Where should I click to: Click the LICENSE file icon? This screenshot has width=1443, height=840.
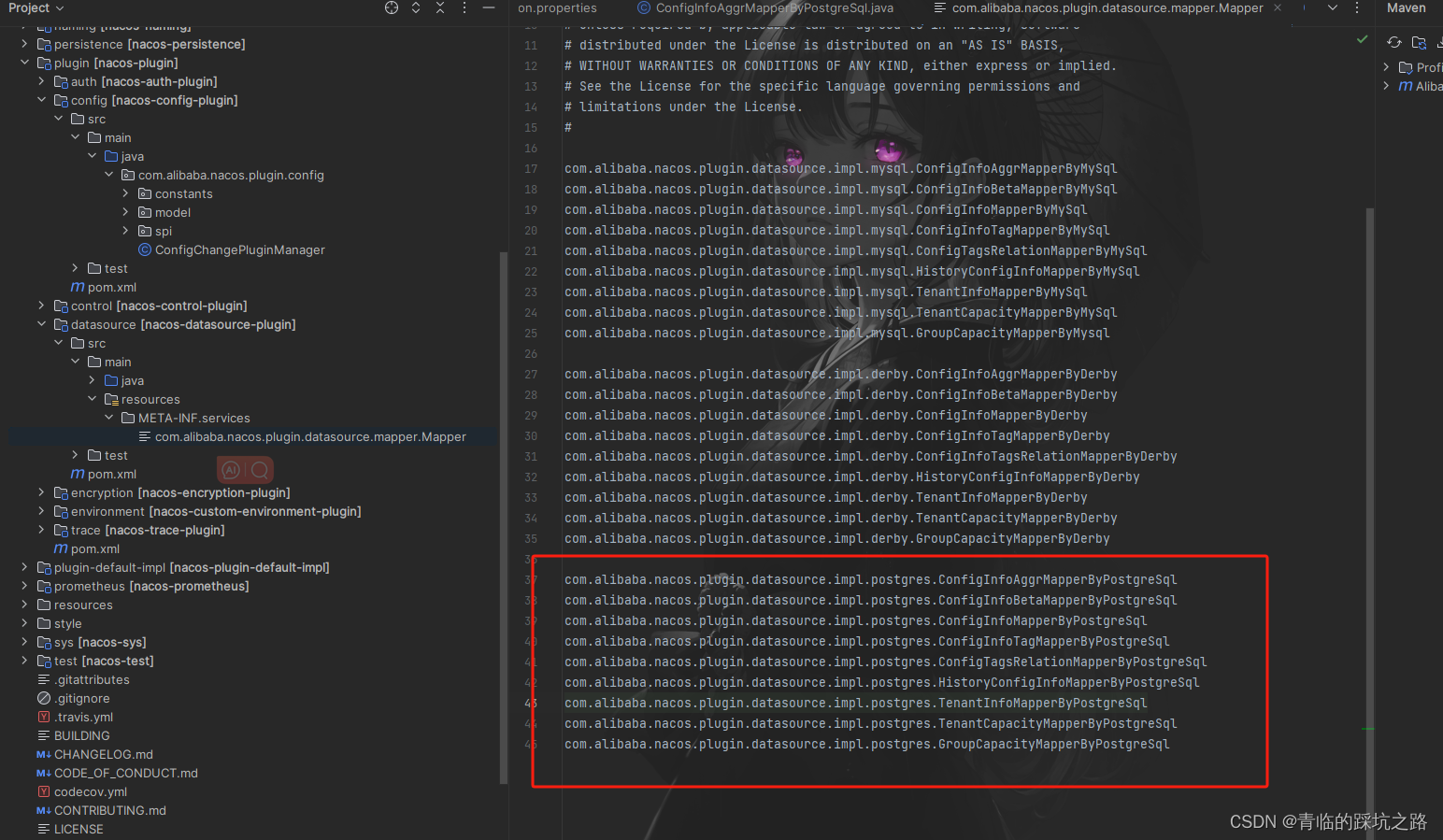click(44, 829)
